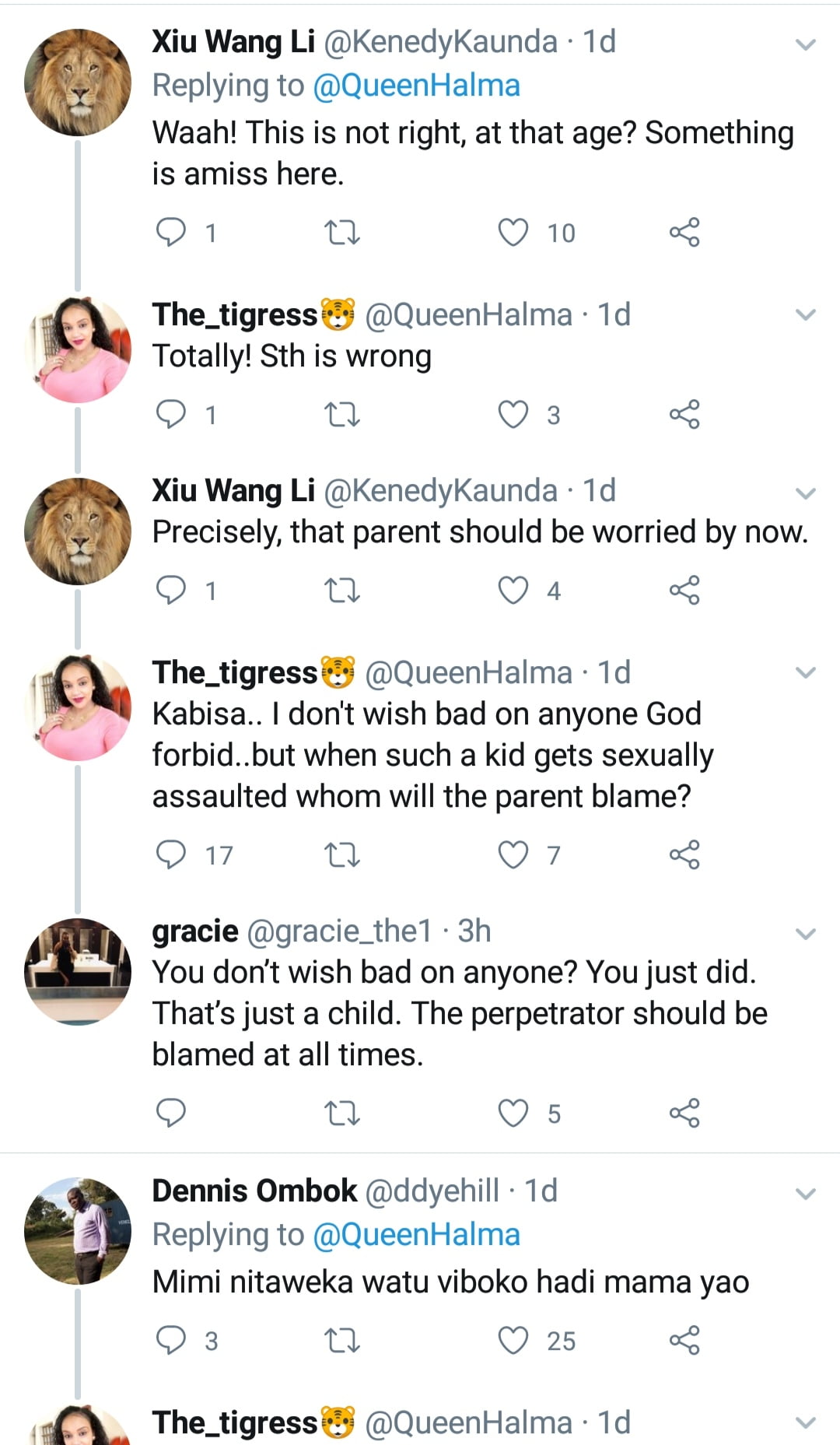
Task: Like Dennis Ombok's tweet with 25 likes
Action: coord(513,1340)
